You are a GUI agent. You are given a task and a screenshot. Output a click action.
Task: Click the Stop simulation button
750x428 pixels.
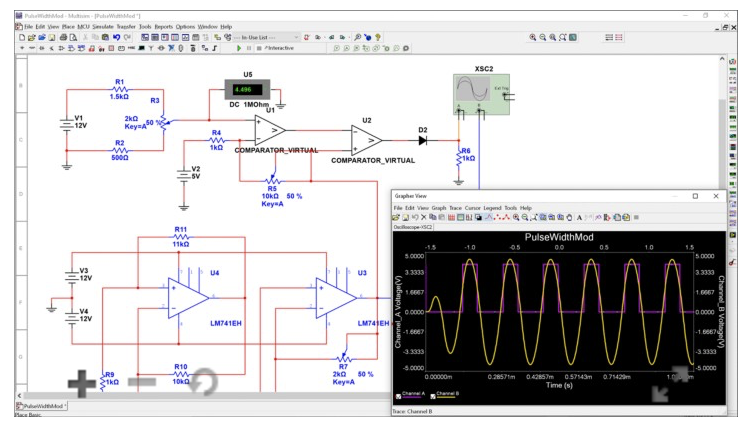[x=259, y=48]
